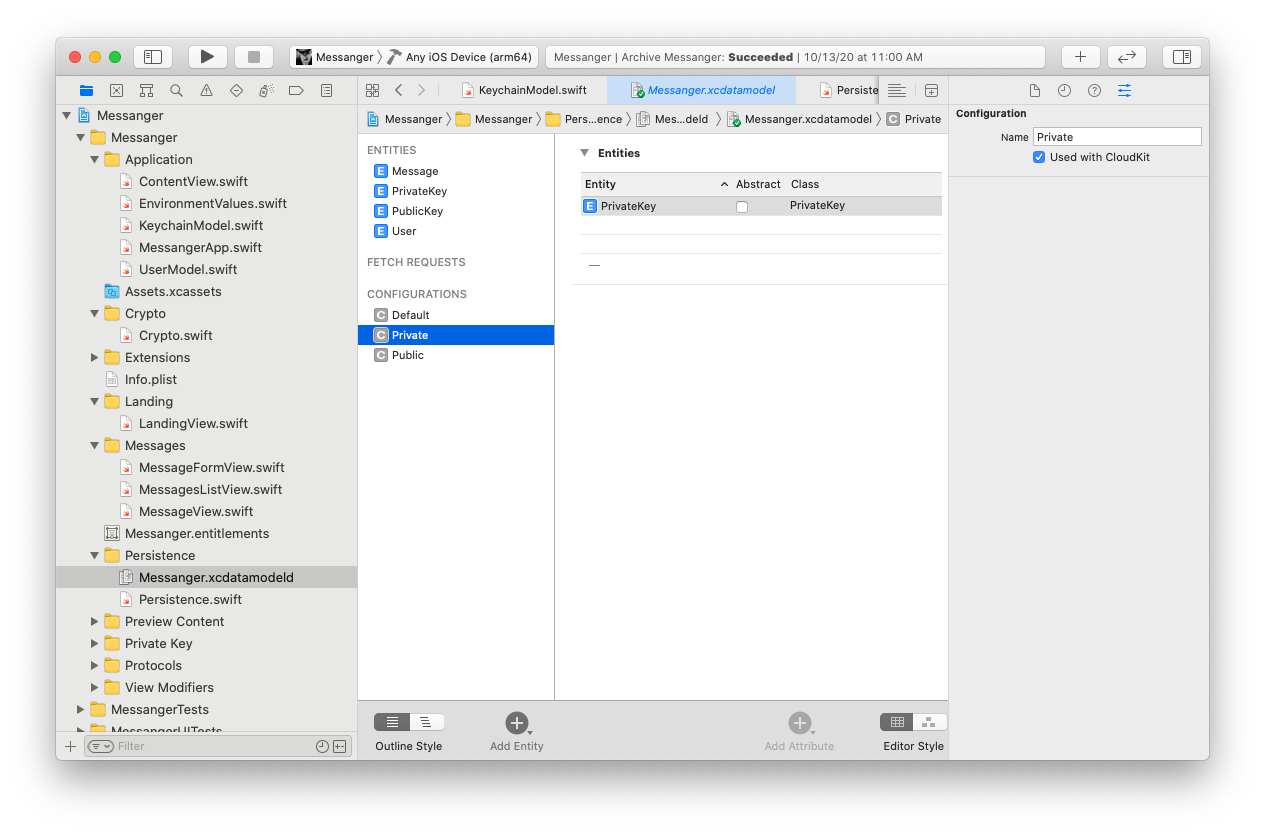This screenshot has width=1265, height=834.
Task: Open Crypto.swift in the navigator
Action: tap(175, 335)
